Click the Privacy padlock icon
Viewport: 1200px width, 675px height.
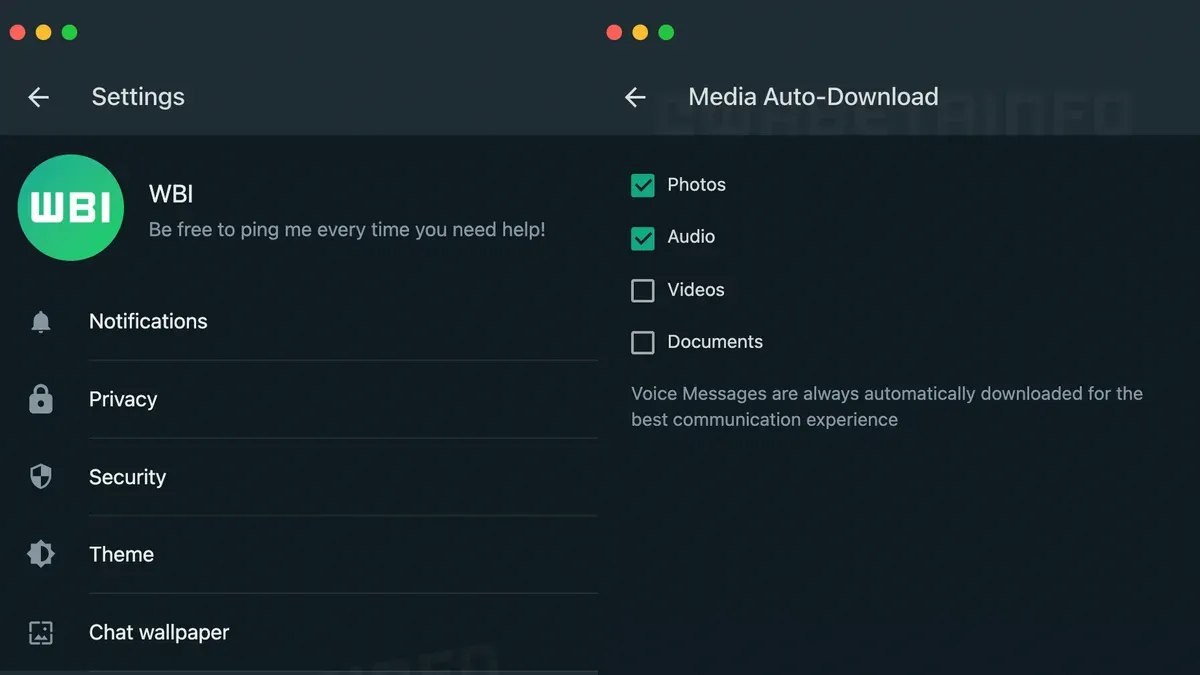click(40, 399)
